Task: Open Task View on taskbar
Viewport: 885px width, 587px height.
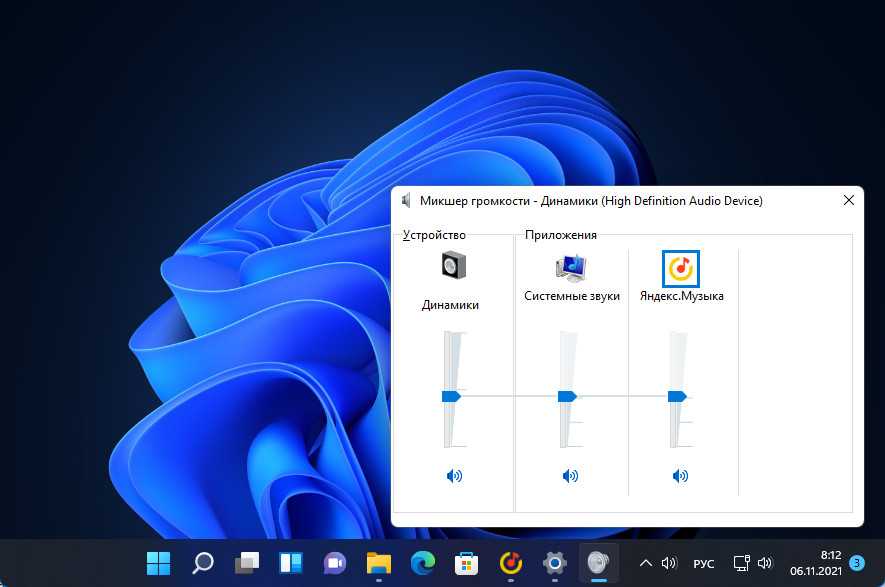Action: pyautogui.click(x=247, y=563)
